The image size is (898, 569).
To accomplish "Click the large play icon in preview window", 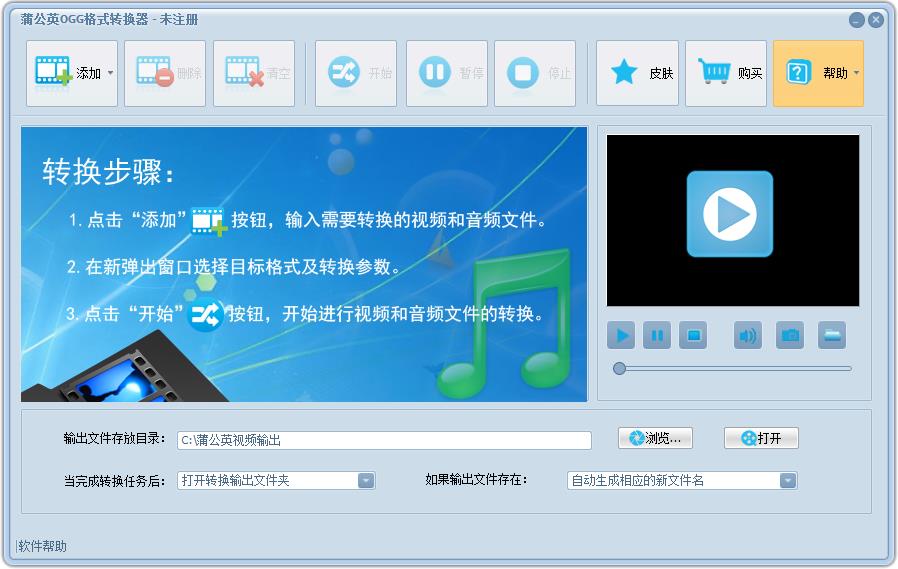I will [x=729, y=214].
